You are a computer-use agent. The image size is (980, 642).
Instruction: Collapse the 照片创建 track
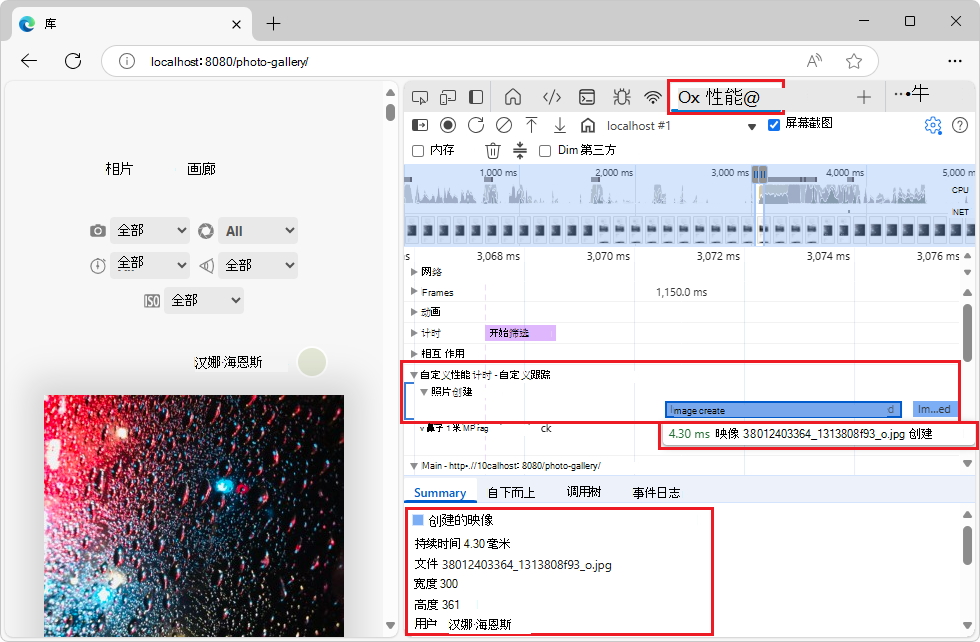pos(425,393)
